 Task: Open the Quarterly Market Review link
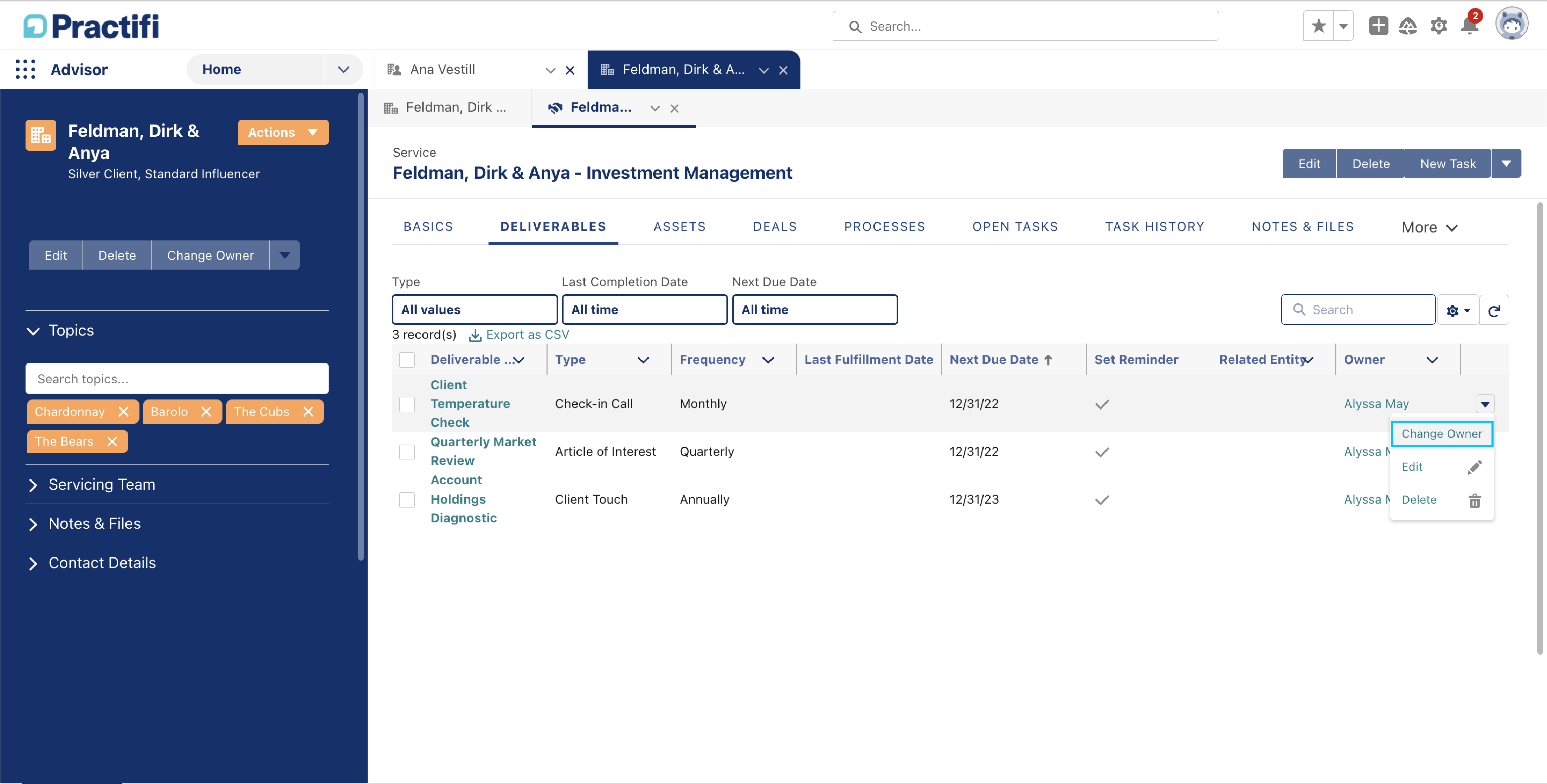(483, 452)
